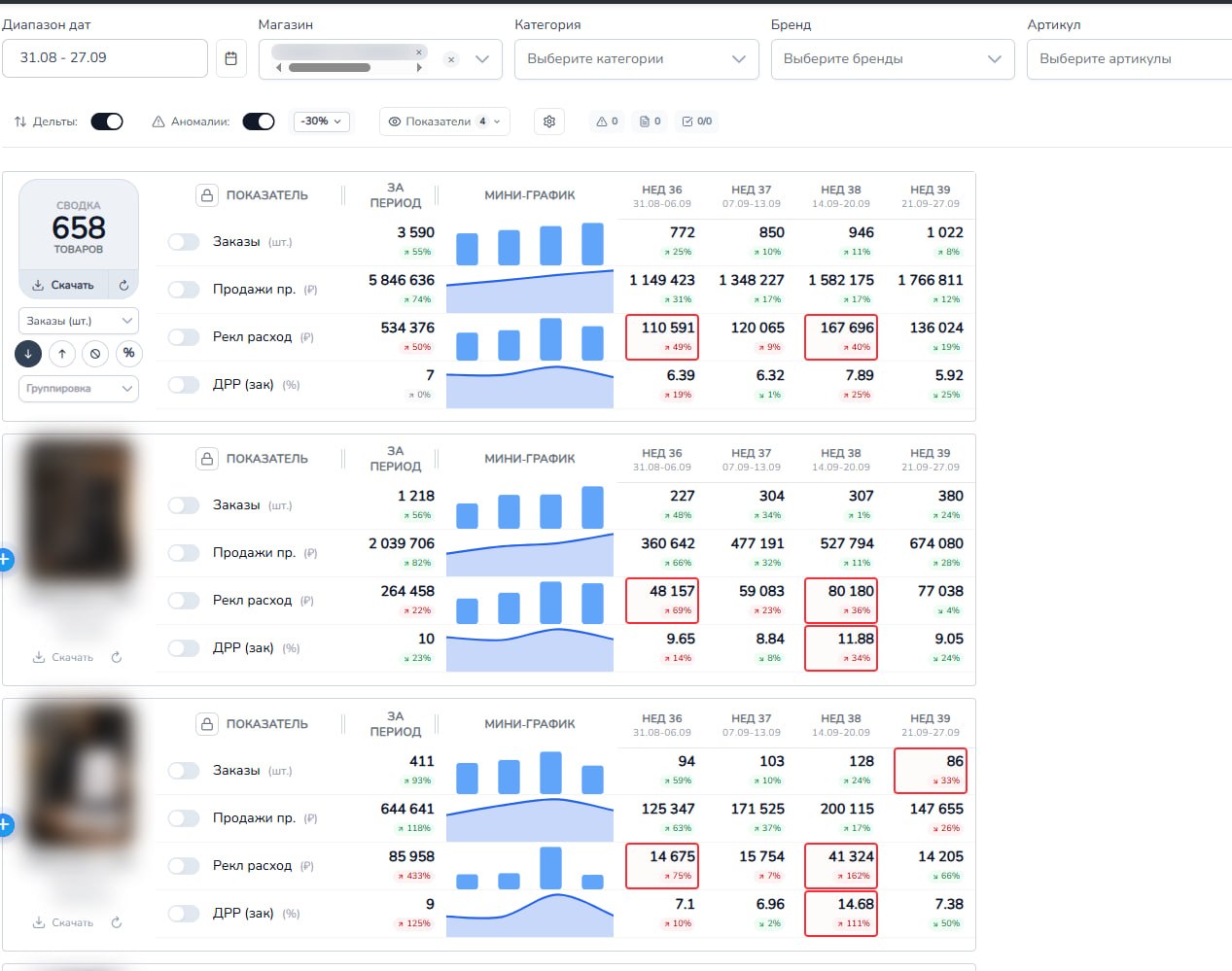Click the circle-slash button to reset sorting

pos(95,353)
